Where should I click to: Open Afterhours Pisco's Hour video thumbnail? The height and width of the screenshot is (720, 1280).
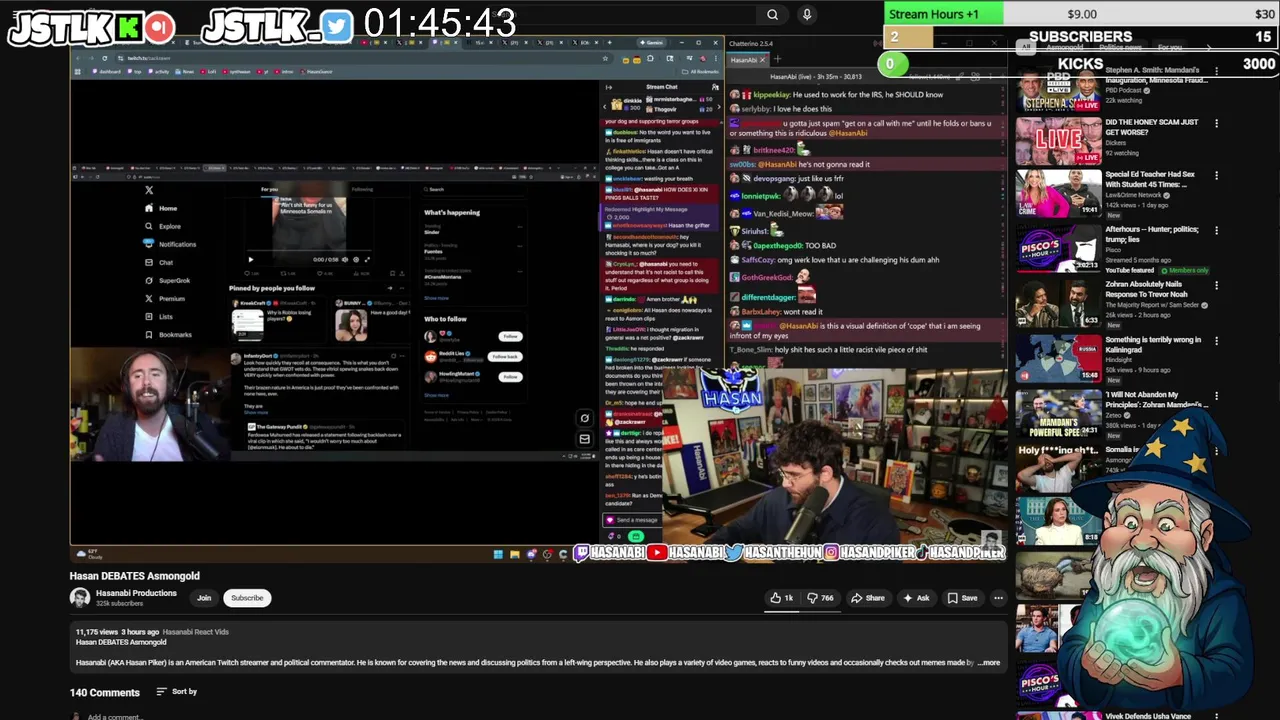(x=1058, y=248)
